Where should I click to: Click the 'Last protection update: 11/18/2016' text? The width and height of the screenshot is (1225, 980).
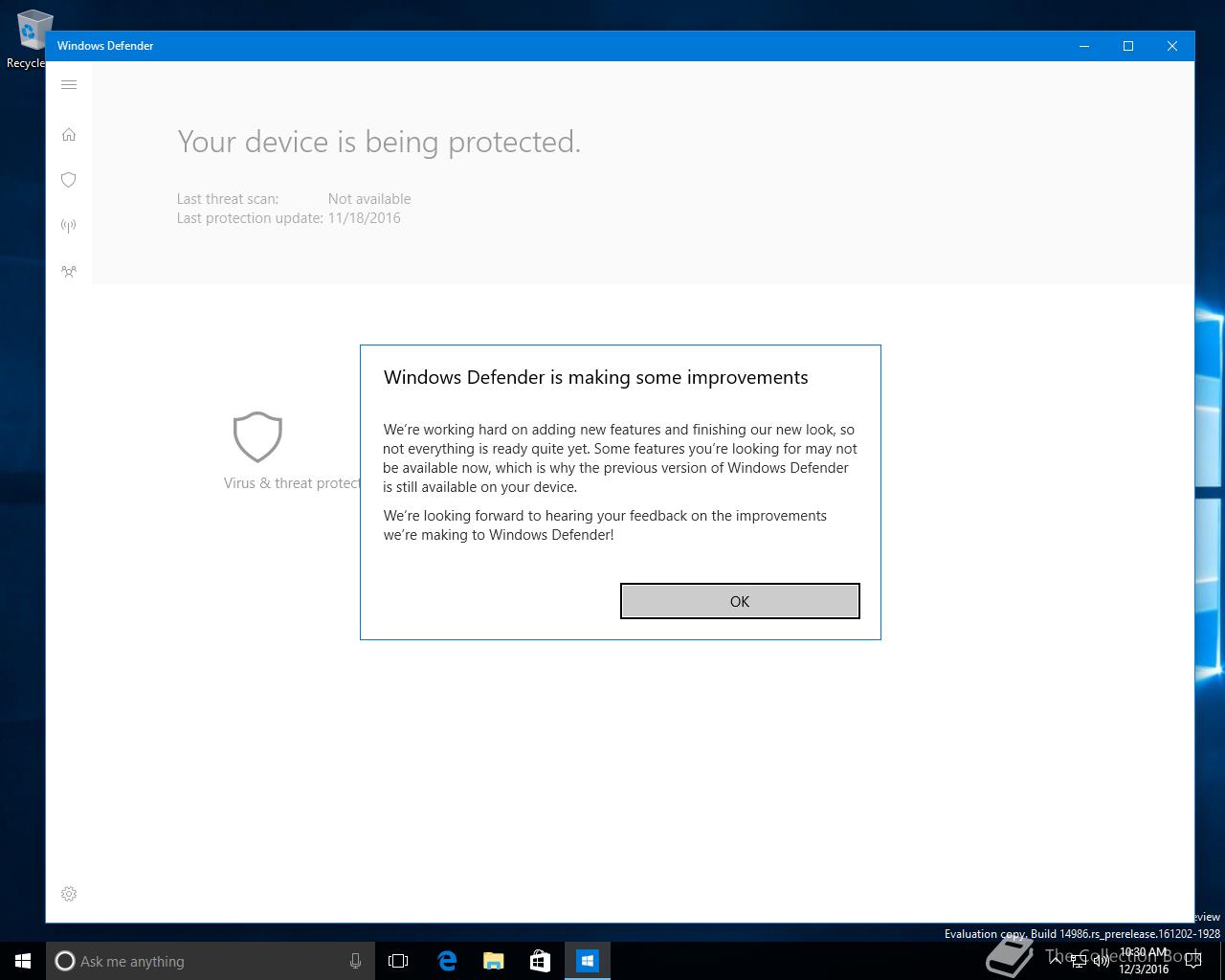pos(289,218)
